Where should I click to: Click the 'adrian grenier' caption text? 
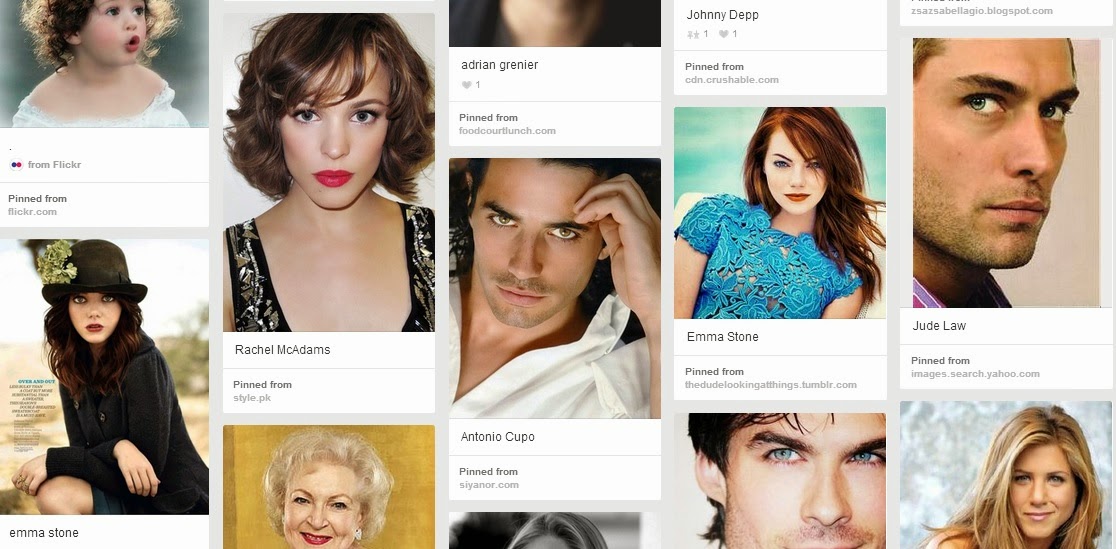tap(500, 65)
